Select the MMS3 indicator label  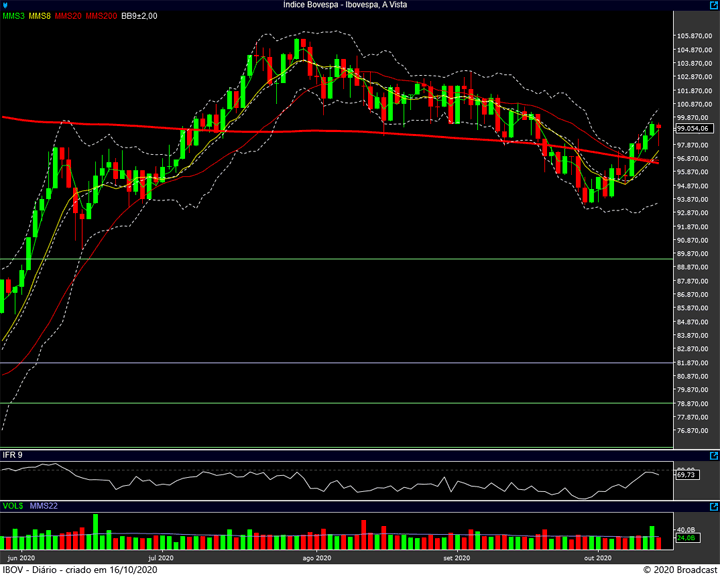tap(13, 17)
